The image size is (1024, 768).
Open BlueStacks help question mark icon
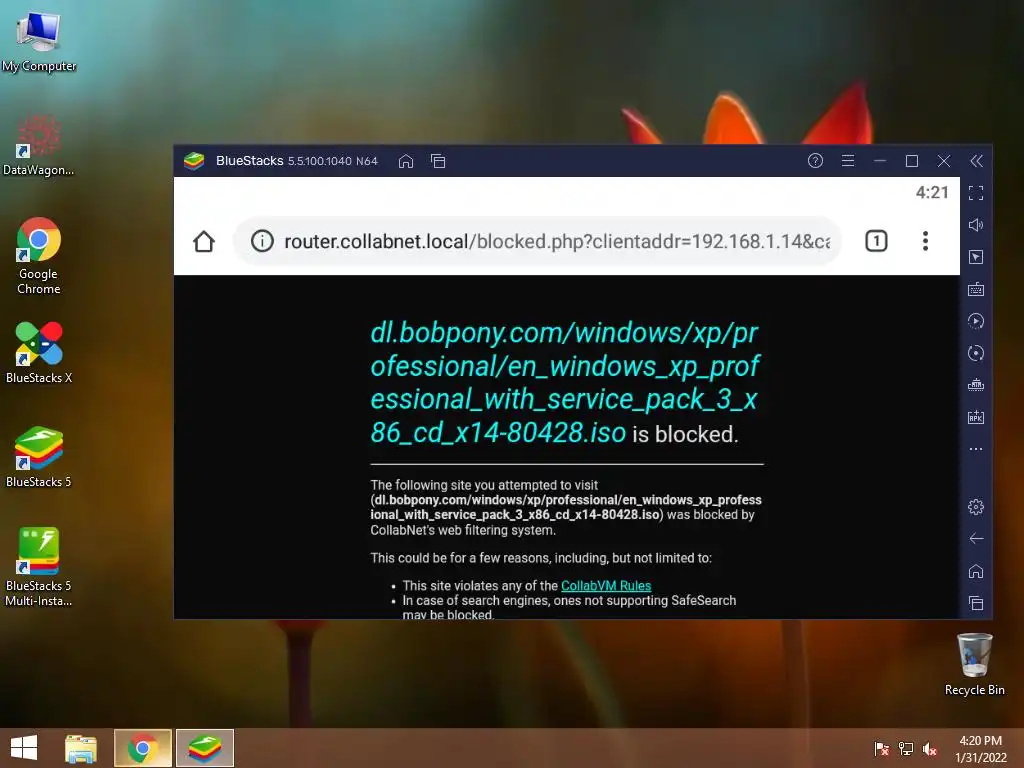815,161
